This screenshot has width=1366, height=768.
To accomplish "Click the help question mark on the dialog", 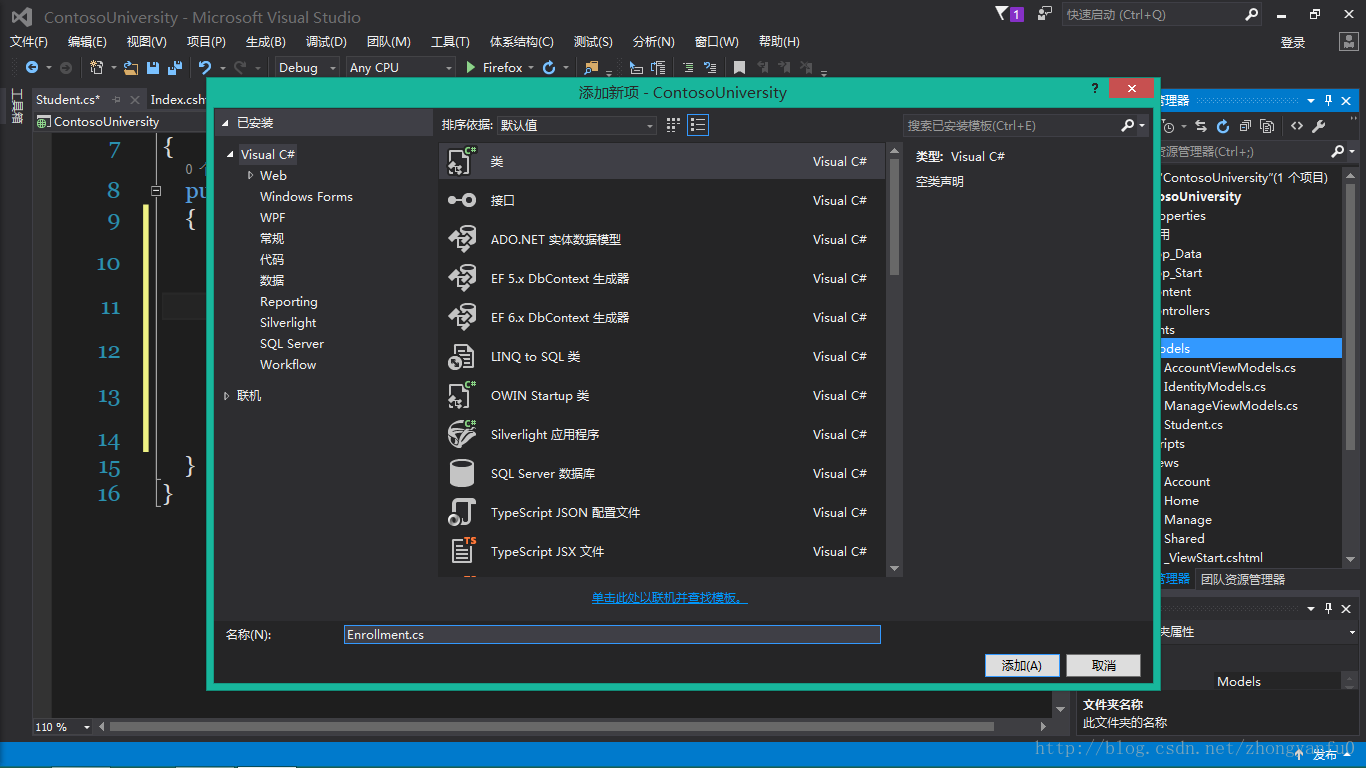I will 1094,89.
